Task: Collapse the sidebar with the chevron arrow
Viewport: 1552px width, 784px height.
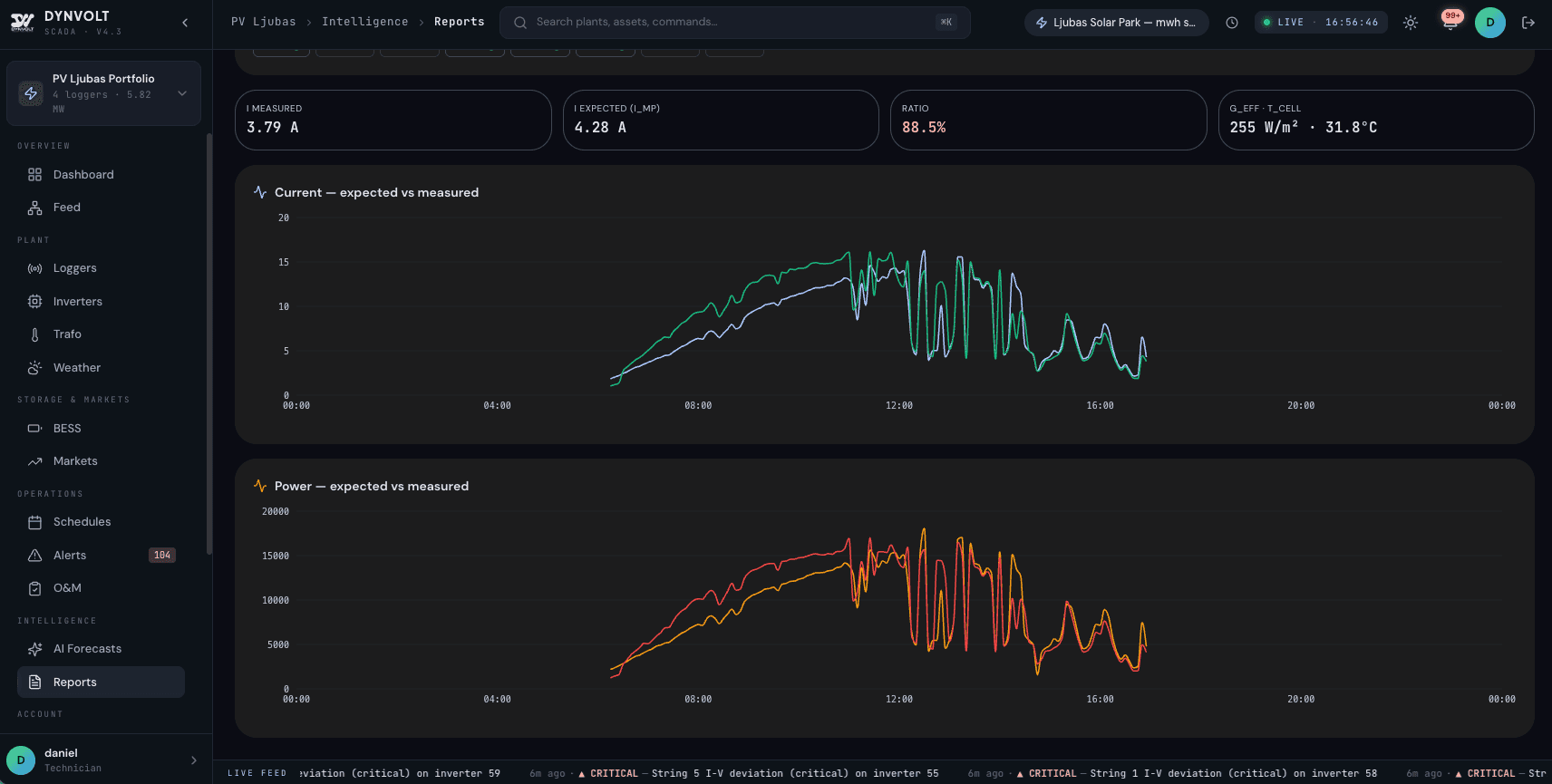Action: (x=185, y=23)
